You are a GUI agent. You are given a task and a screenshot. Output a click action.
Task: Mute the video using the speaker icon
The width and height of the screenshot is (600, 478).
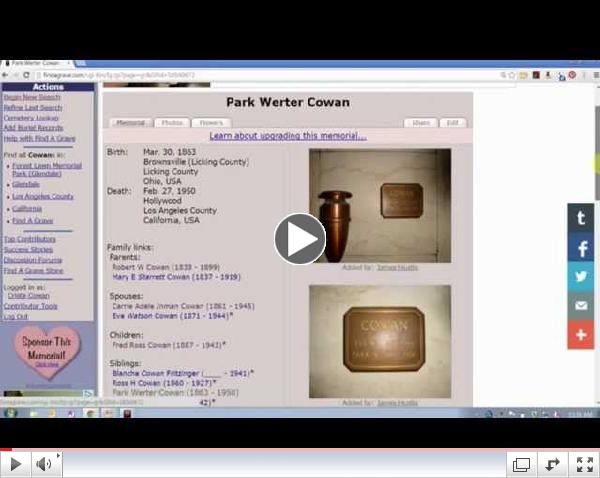point(43,464)
